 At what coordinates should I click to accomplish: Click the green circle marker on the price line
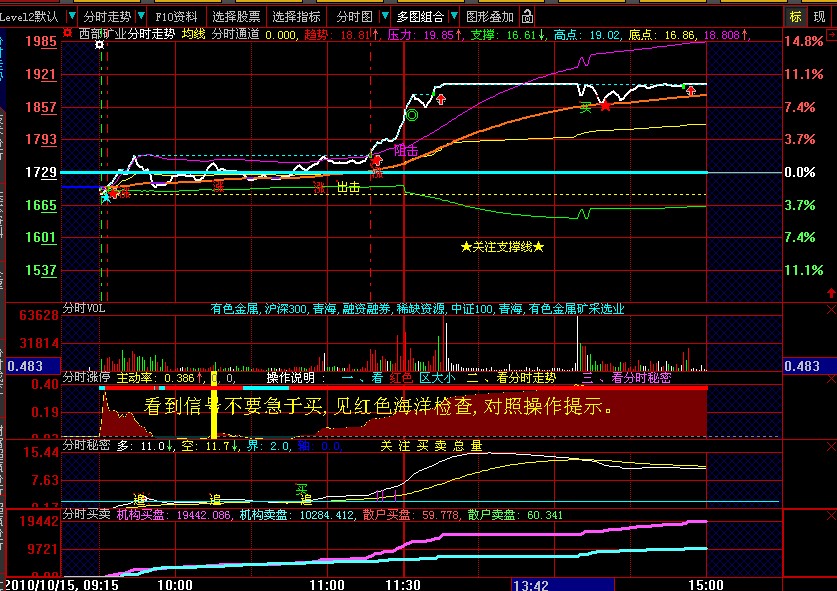(x=412, y=115)
